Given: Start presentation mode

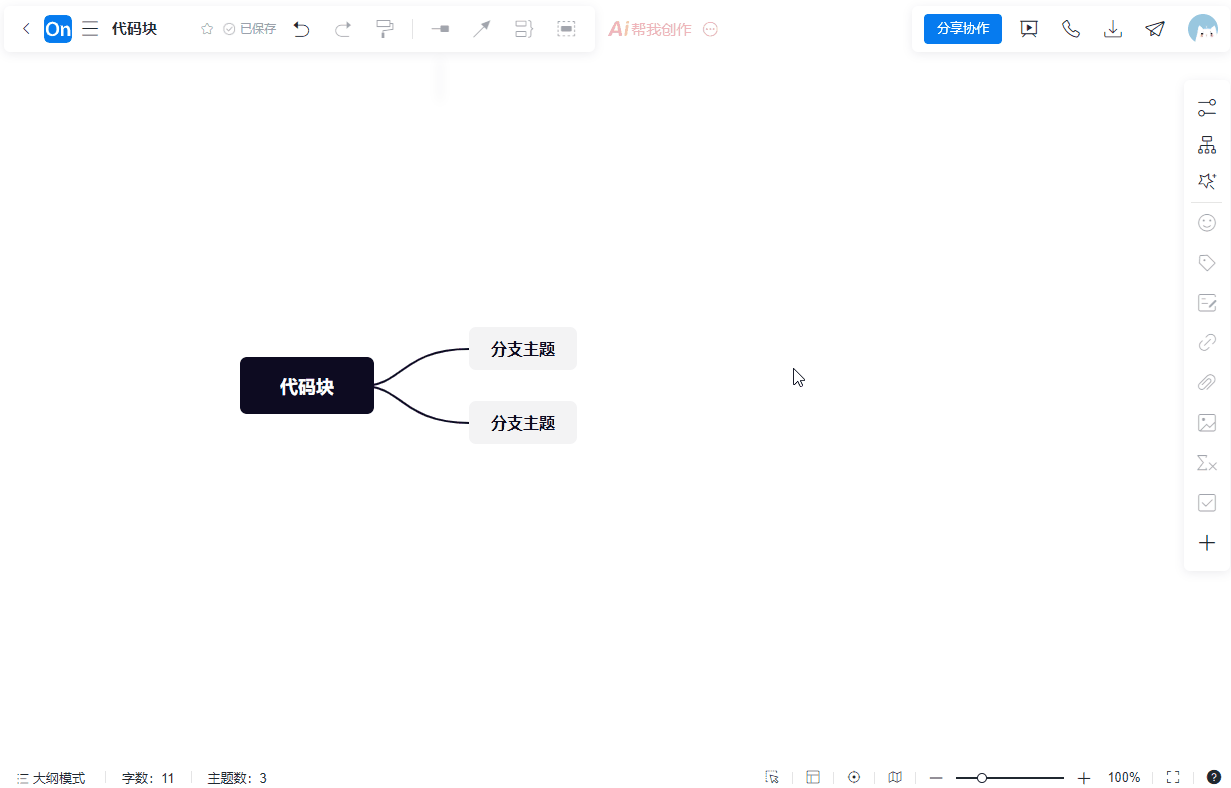Looking at the screenshot, I should tap(1029, 29).
